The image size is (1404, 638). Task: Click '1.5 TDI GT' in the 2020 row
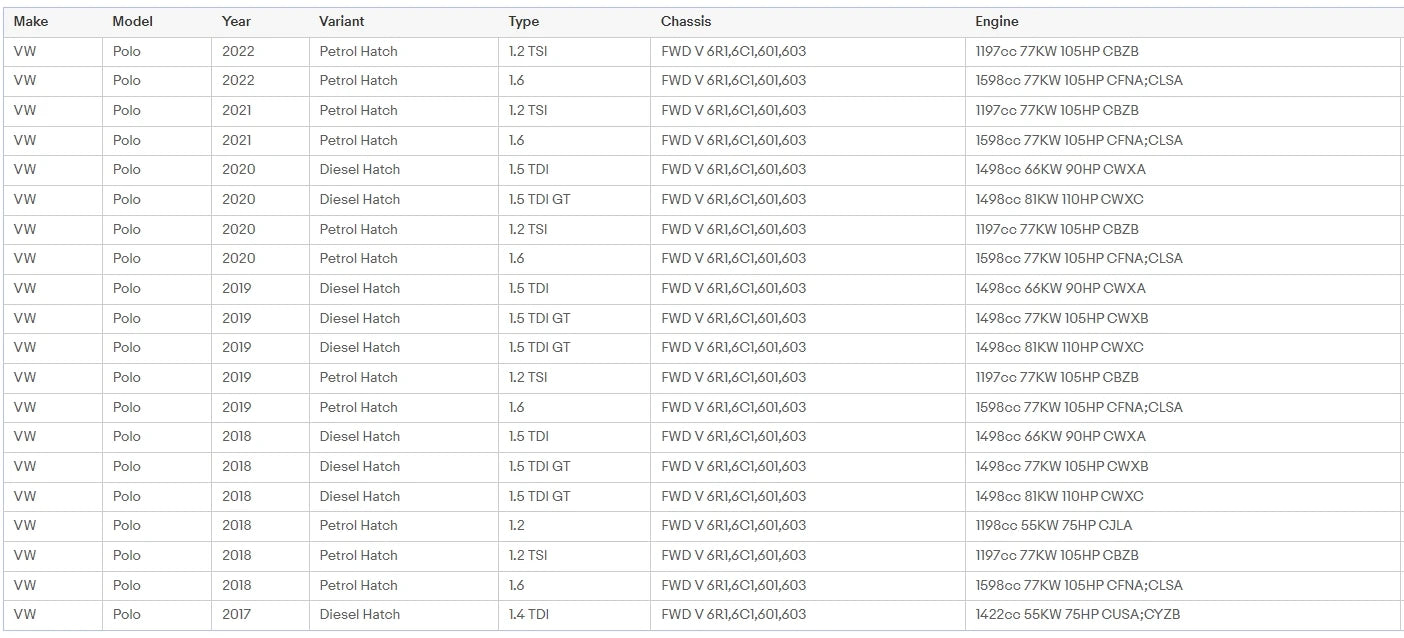click(539, 199)
